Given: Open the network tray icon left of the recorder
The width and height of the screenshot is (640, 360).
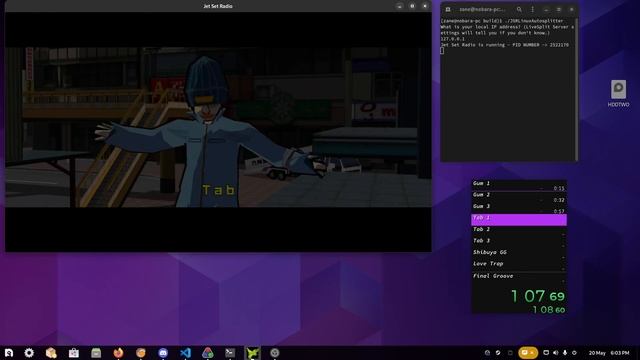Looking at the screenshot, I should click(x=487, y=353).
